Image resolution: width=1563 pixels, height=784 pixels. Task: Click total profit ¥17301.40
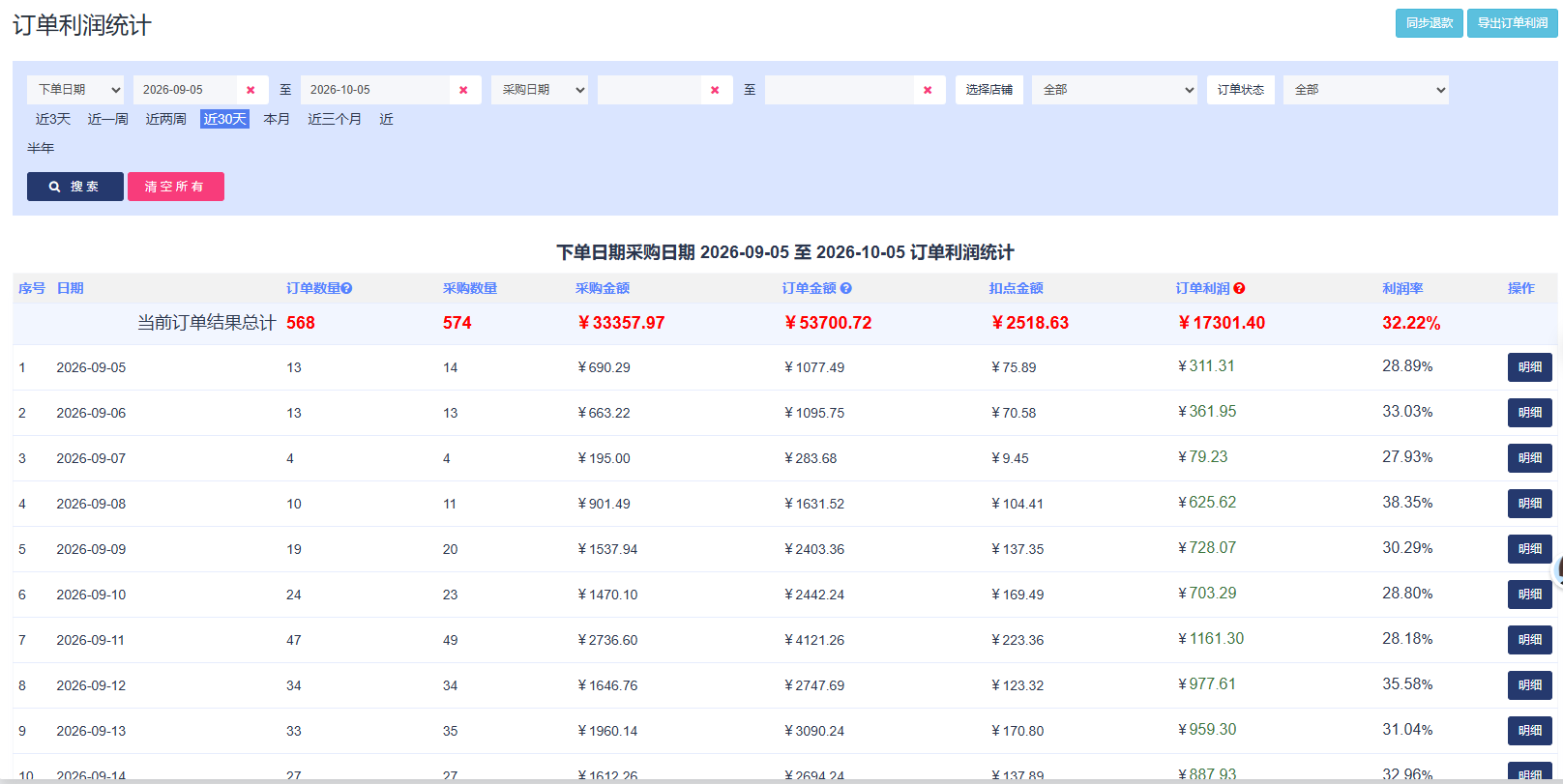[x=1222, y=323]
